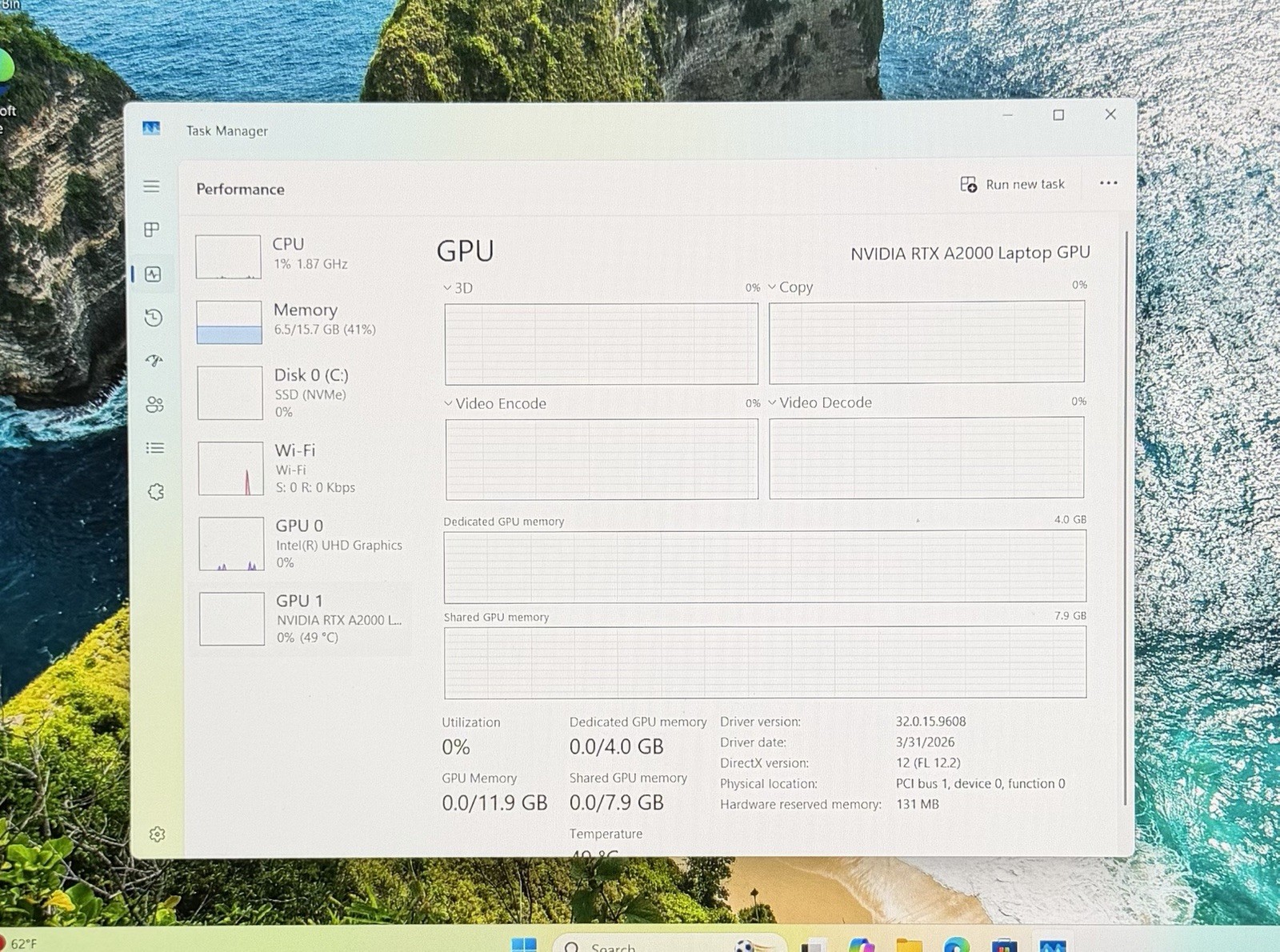Go to the Processes page icon
This screenshot has height=952, width=1280.
[x=152, y=230]
